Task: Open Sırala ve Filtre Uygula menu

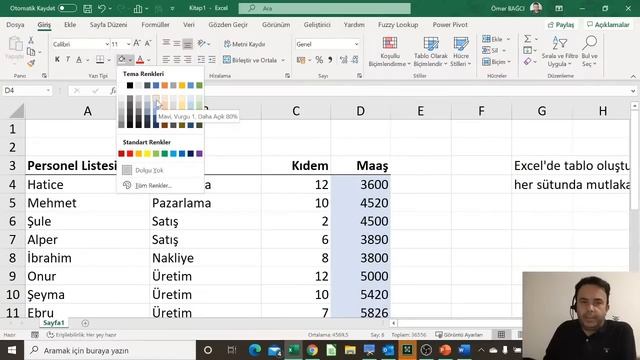Action: 560,52
